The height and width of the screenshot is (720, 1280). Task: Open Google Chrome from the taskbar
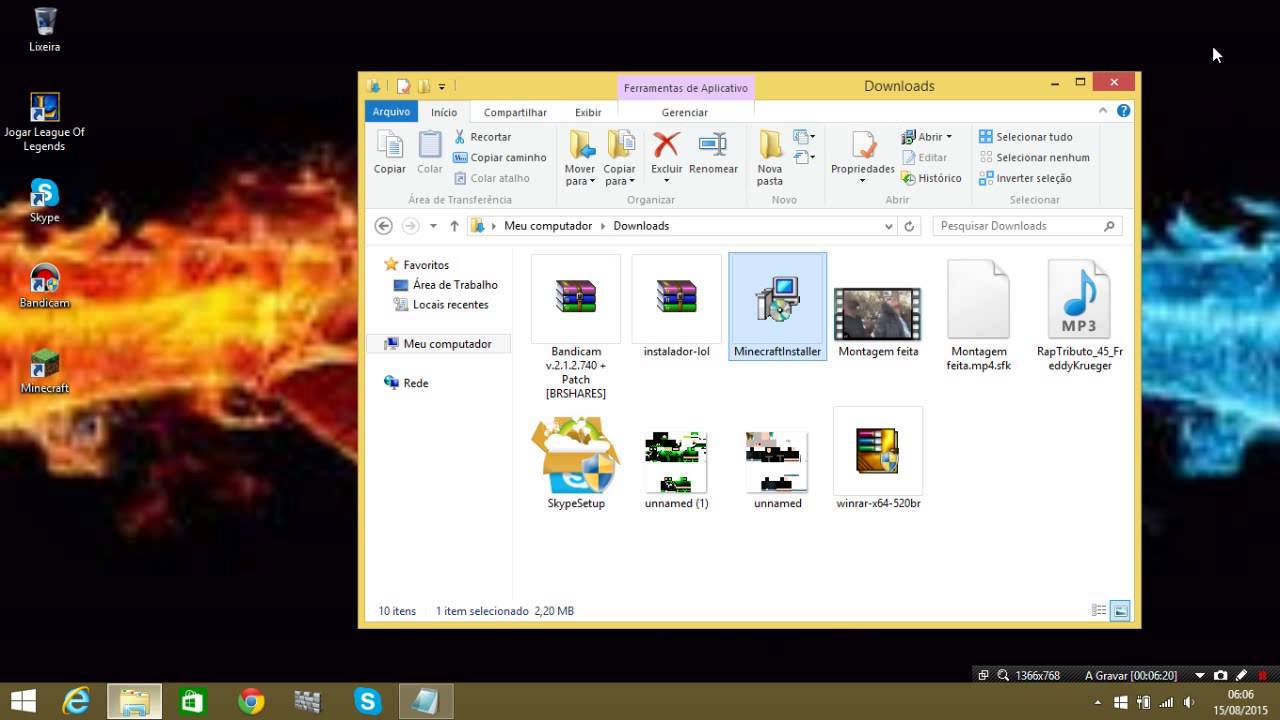click(251, 701)
